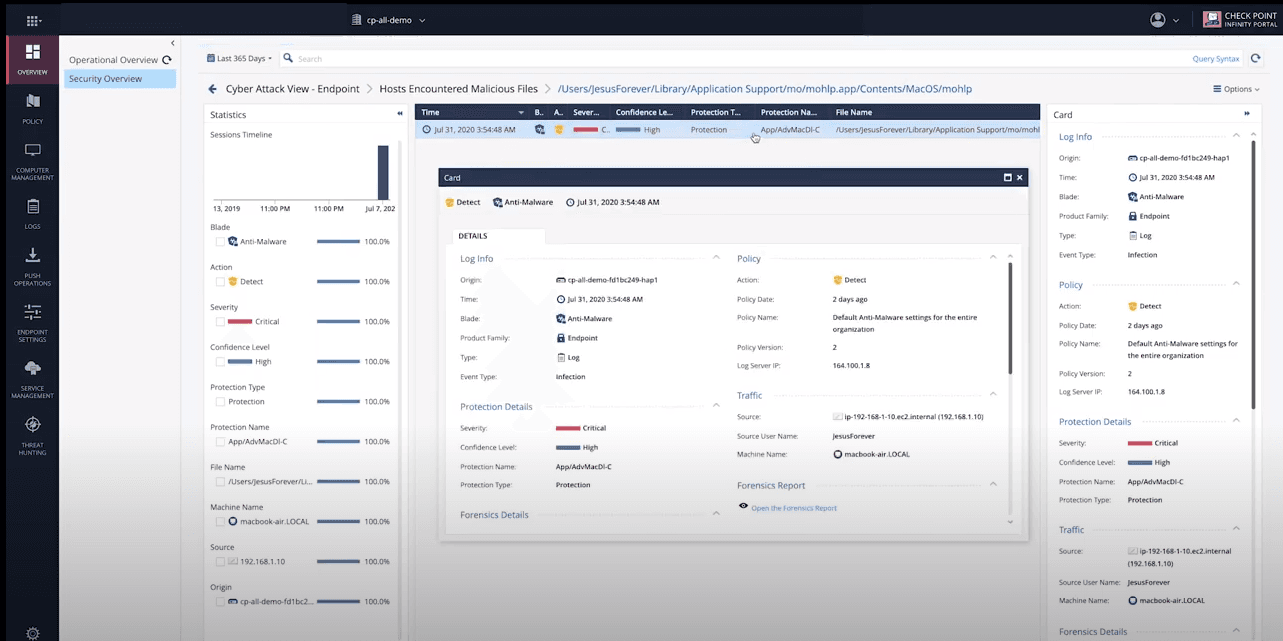Collapse Log Info in right Card panel
The height and width of the screenshot is (641, 1283).
(1236, 136)
